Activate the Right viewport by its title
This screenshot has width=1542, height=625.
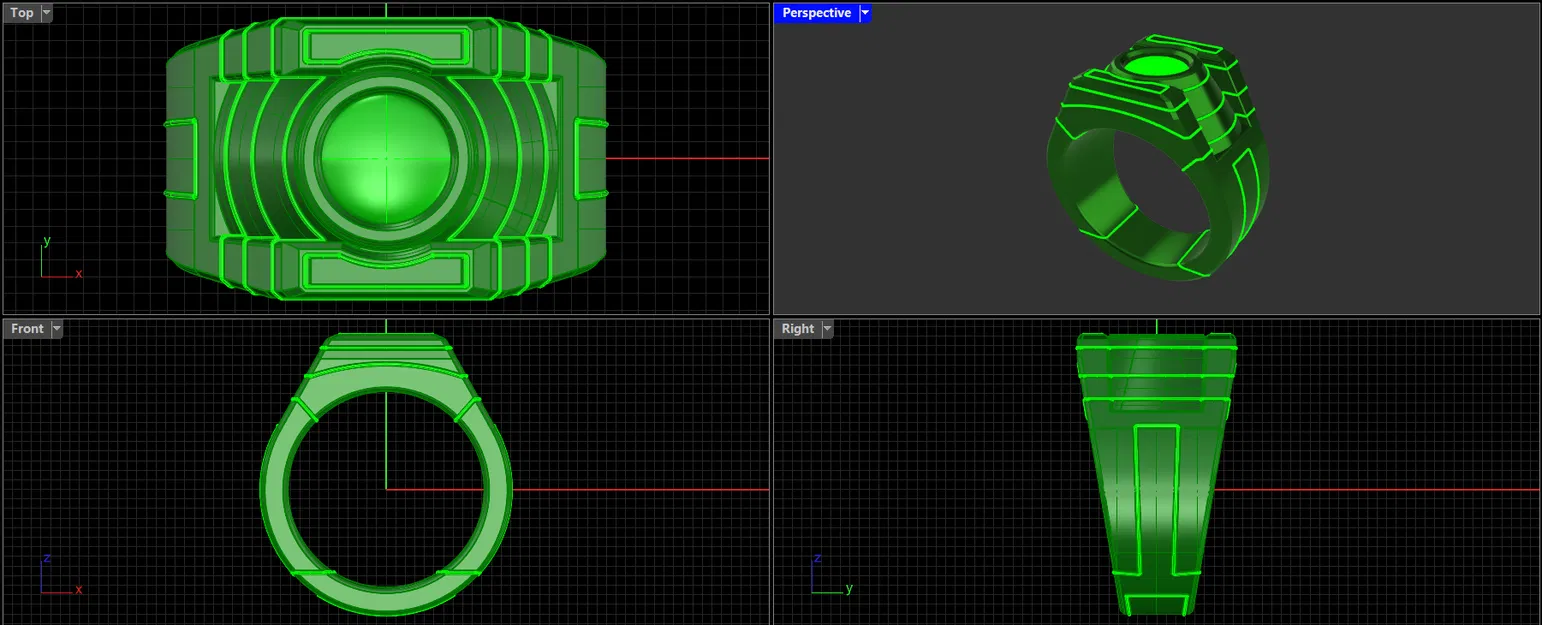click(x=799, y=328)
